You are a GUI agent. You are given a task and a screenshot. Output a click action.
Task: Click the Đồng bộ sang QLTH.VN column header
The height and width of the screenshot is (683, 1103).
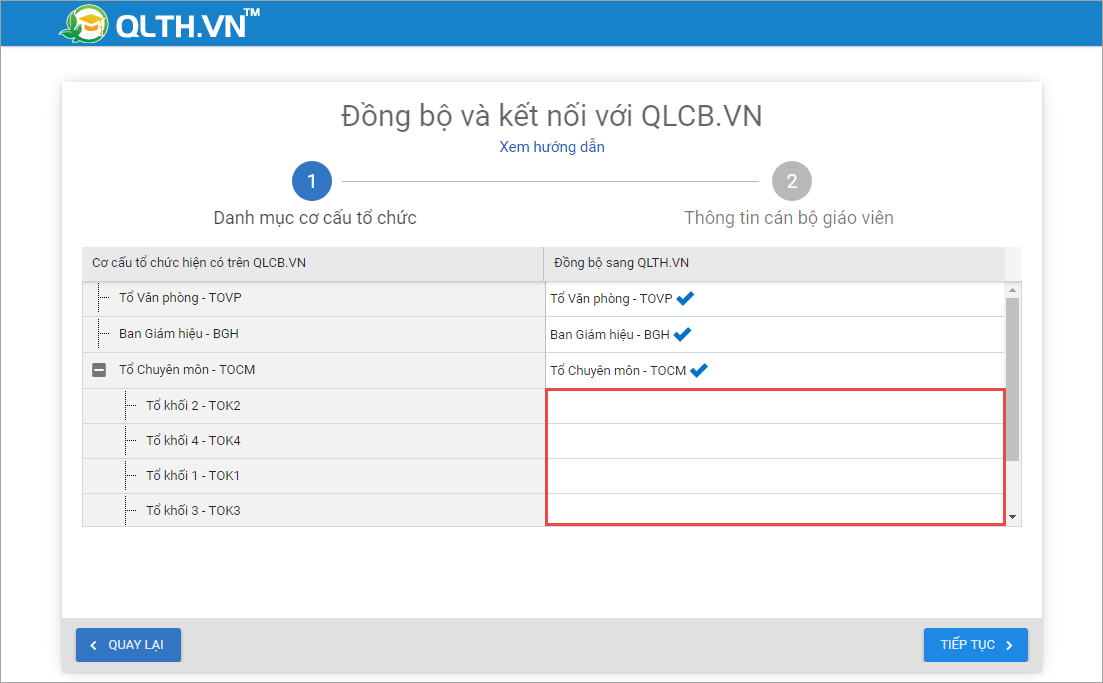(x=774, y=264)
